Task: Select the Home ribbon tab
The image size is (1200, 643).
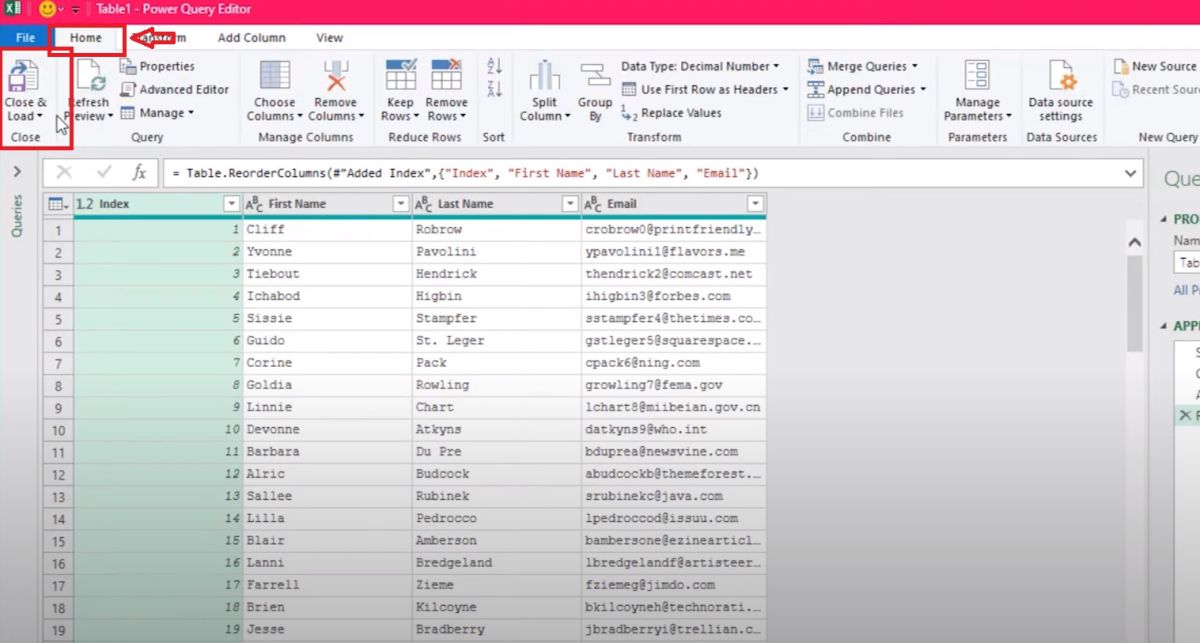Action: point(86,38)
